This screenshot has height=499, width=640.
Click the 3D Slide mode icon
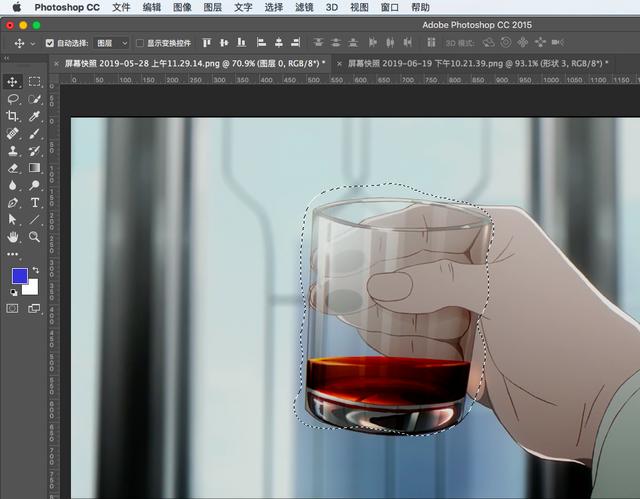540,42
